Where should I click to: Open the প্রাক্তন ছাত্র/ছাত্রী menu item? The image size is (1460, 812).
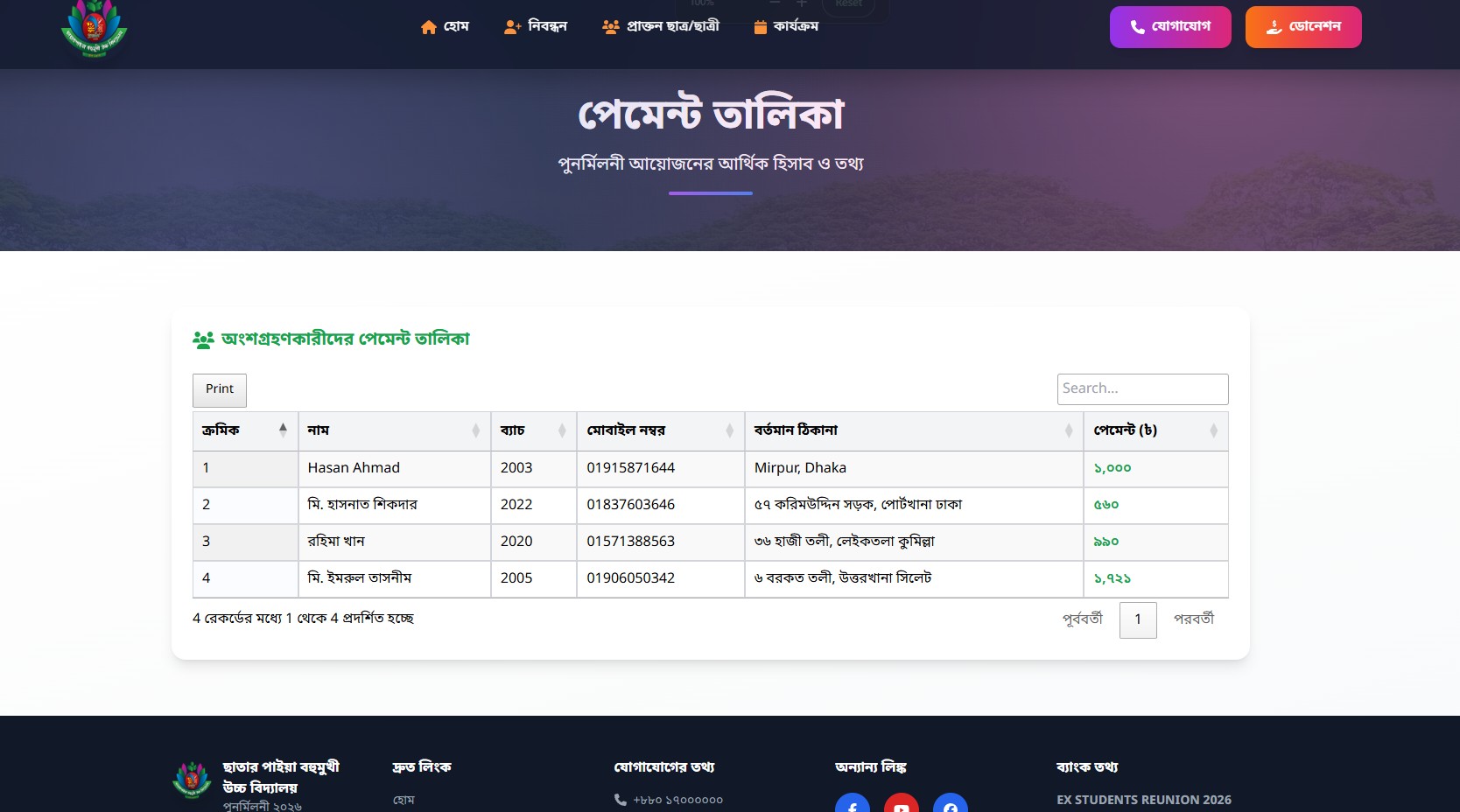[x=672, y=26]
